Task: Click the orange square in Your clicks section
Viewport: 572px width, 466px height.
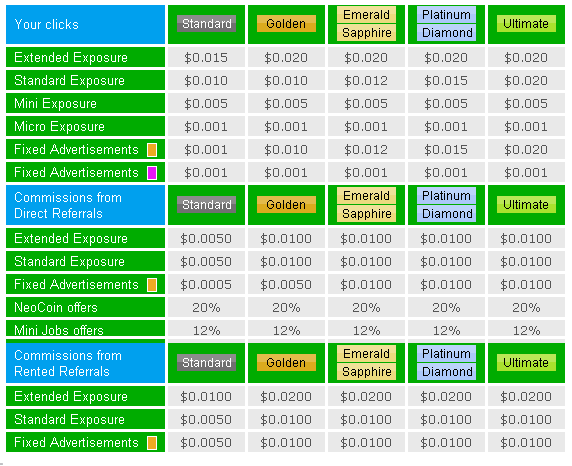Action: pyautogui.click(x=152, y=150)
